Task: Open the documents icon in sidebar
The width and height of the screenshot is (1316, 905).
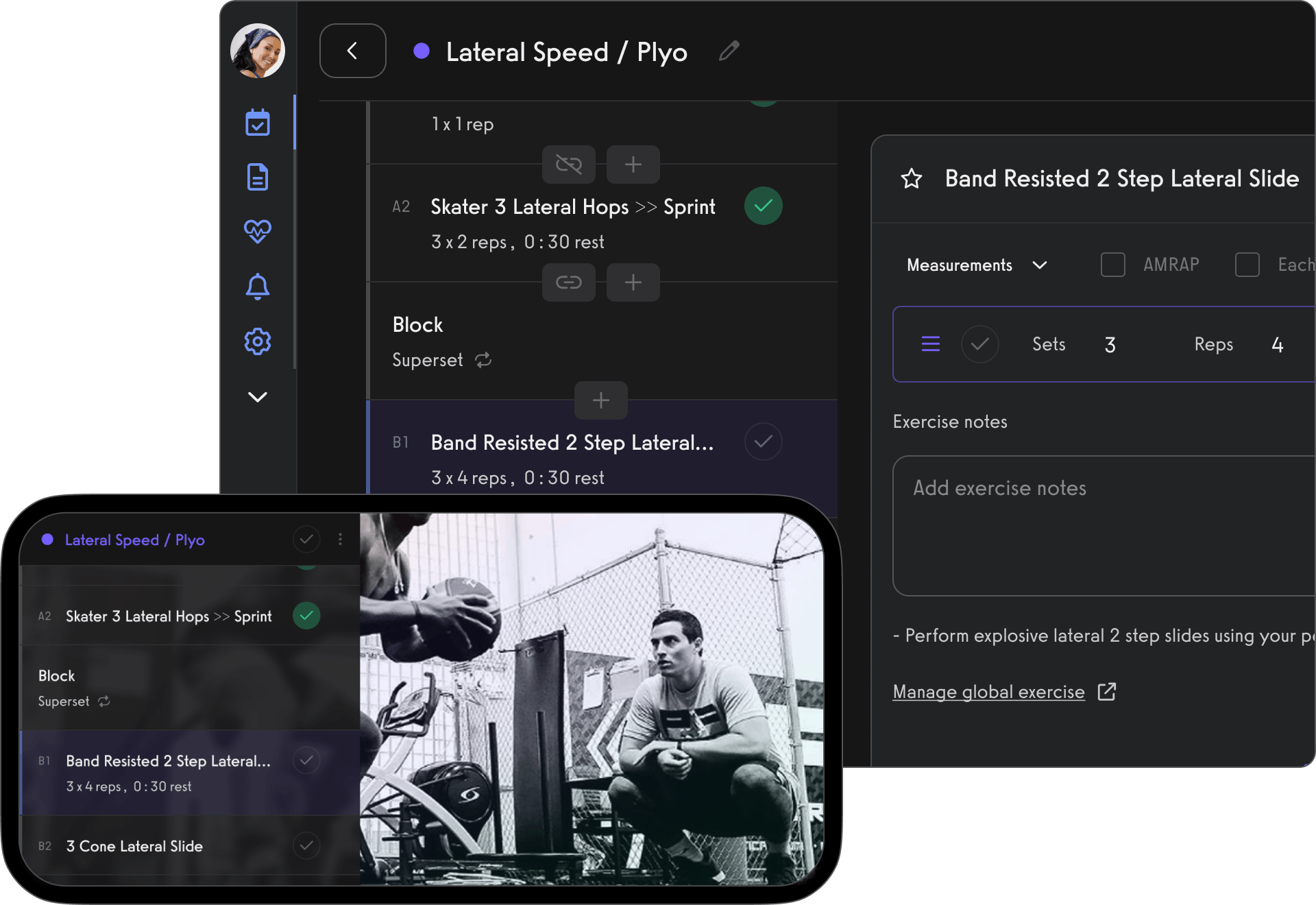Action: pos(258,177)
